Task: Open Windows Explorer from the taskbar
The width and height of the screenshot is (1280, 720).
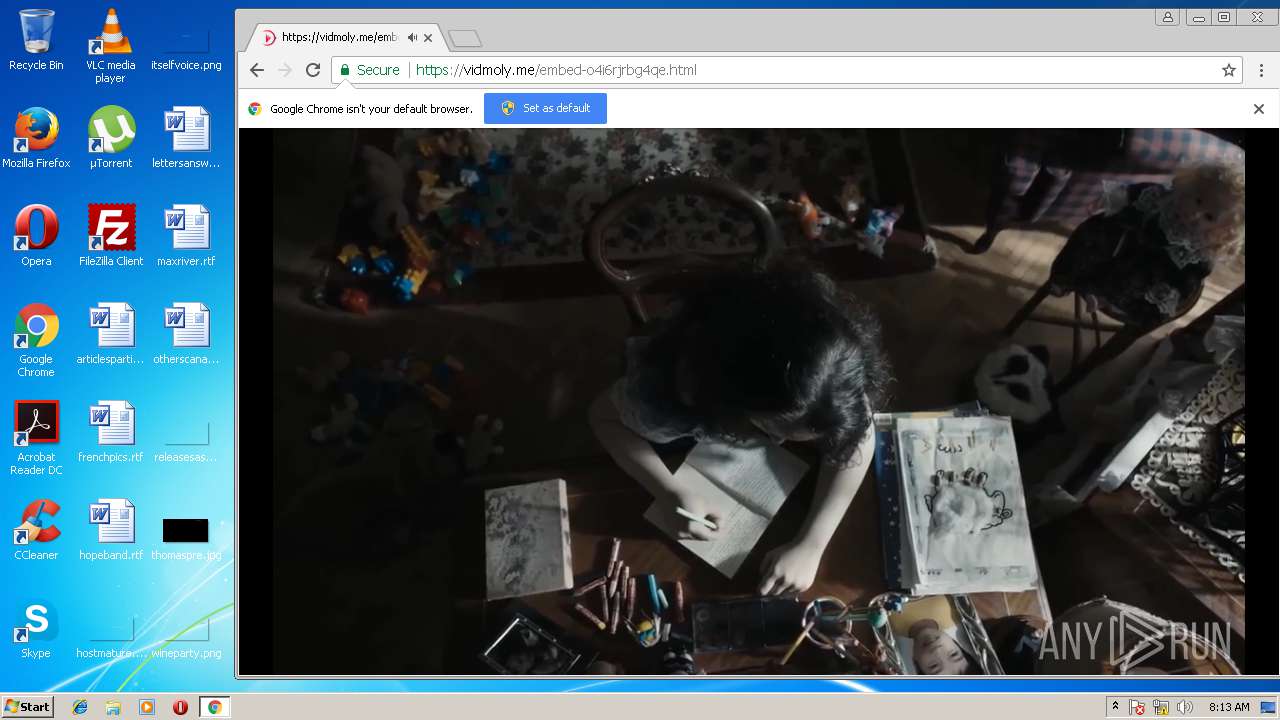Action: [x=113, y=707]
